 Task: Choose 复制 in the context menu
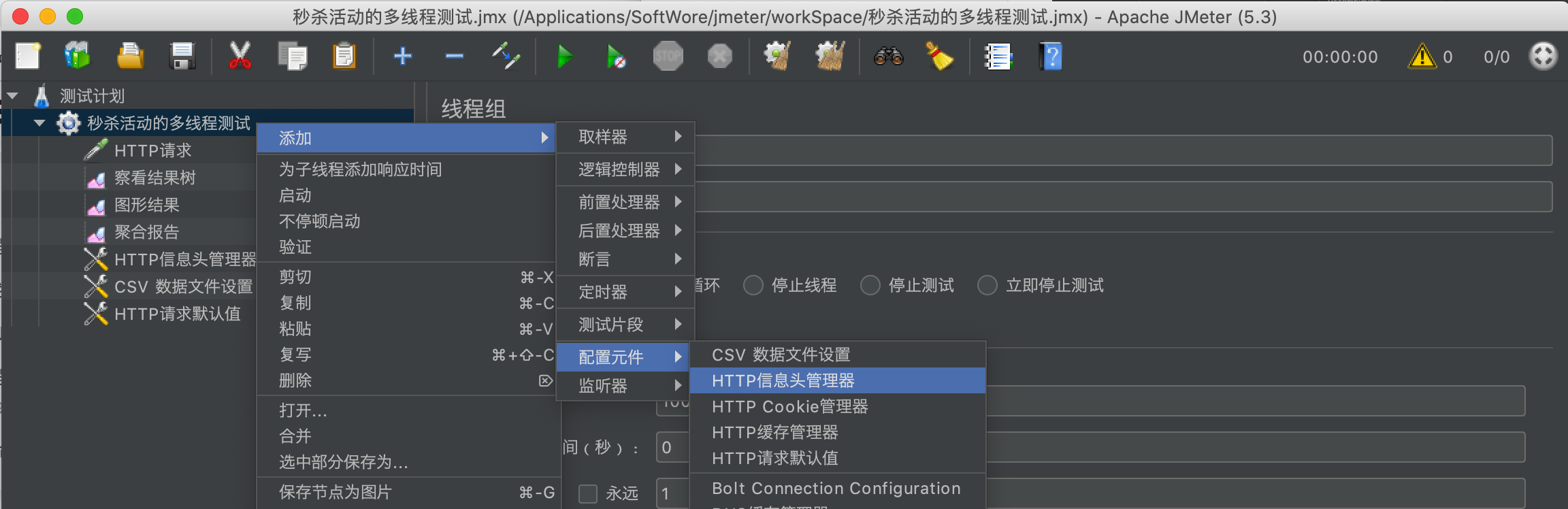point(406,303)
